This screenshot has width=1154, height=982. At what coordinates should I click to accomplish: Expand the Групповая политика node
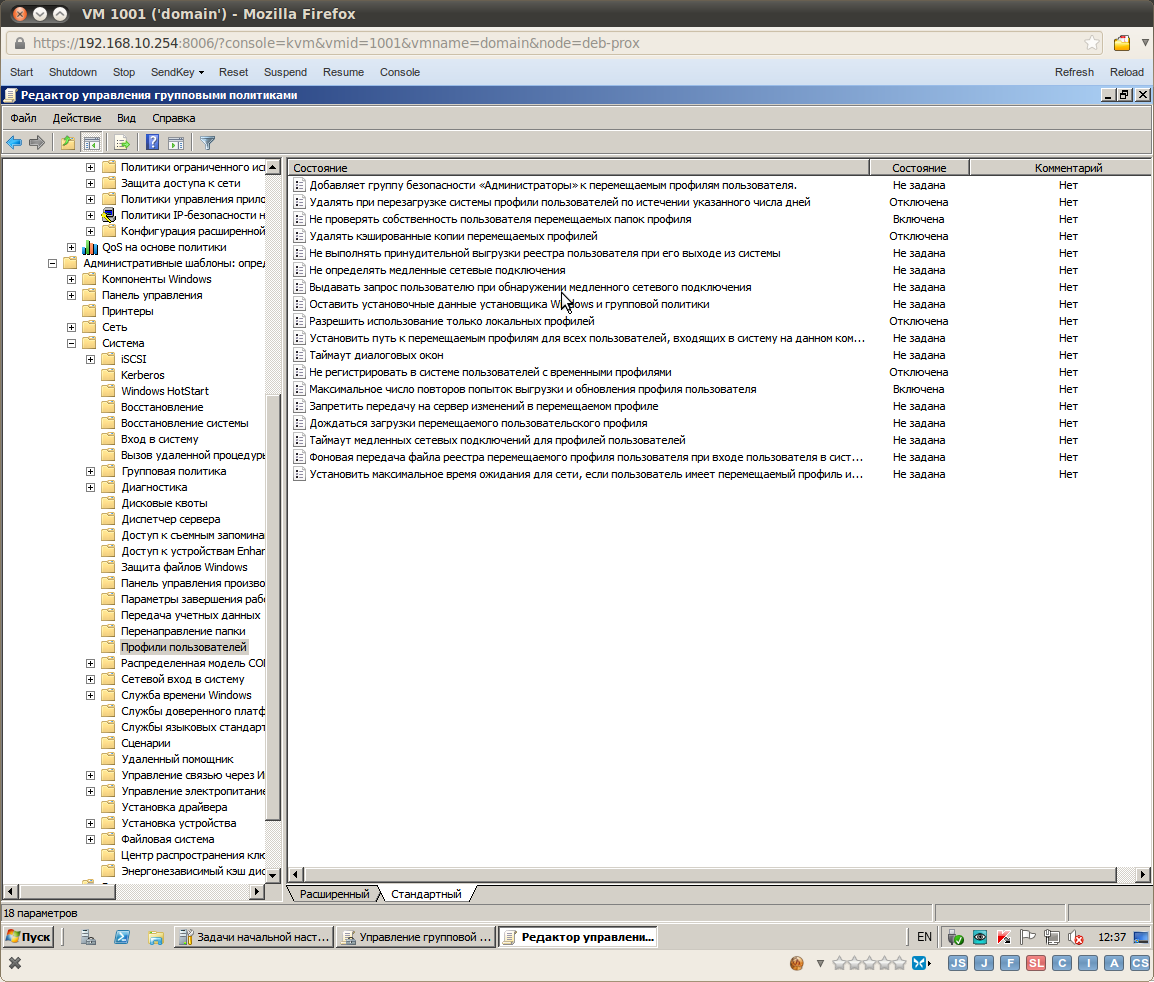pos(91,471)
